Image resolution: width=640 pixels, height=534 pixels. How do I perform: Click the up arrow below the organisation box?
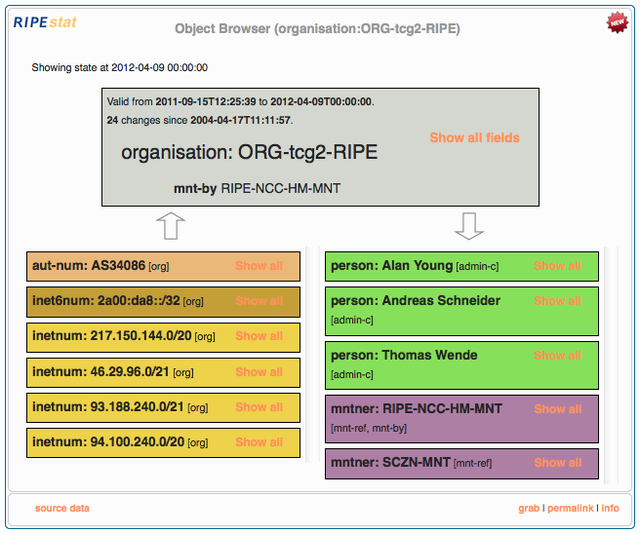[x=171, y=226]
